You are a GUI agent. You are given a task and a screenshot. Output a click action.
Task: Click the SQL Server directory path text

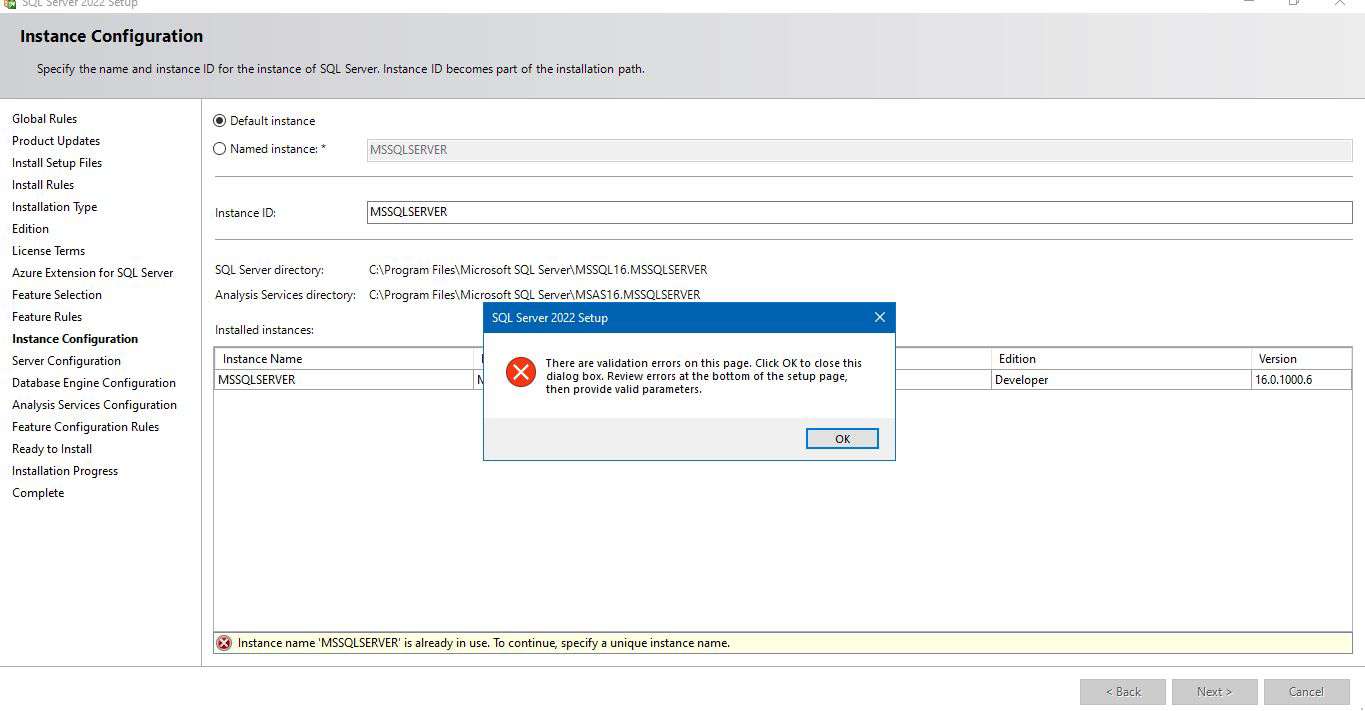coord(538,270)
